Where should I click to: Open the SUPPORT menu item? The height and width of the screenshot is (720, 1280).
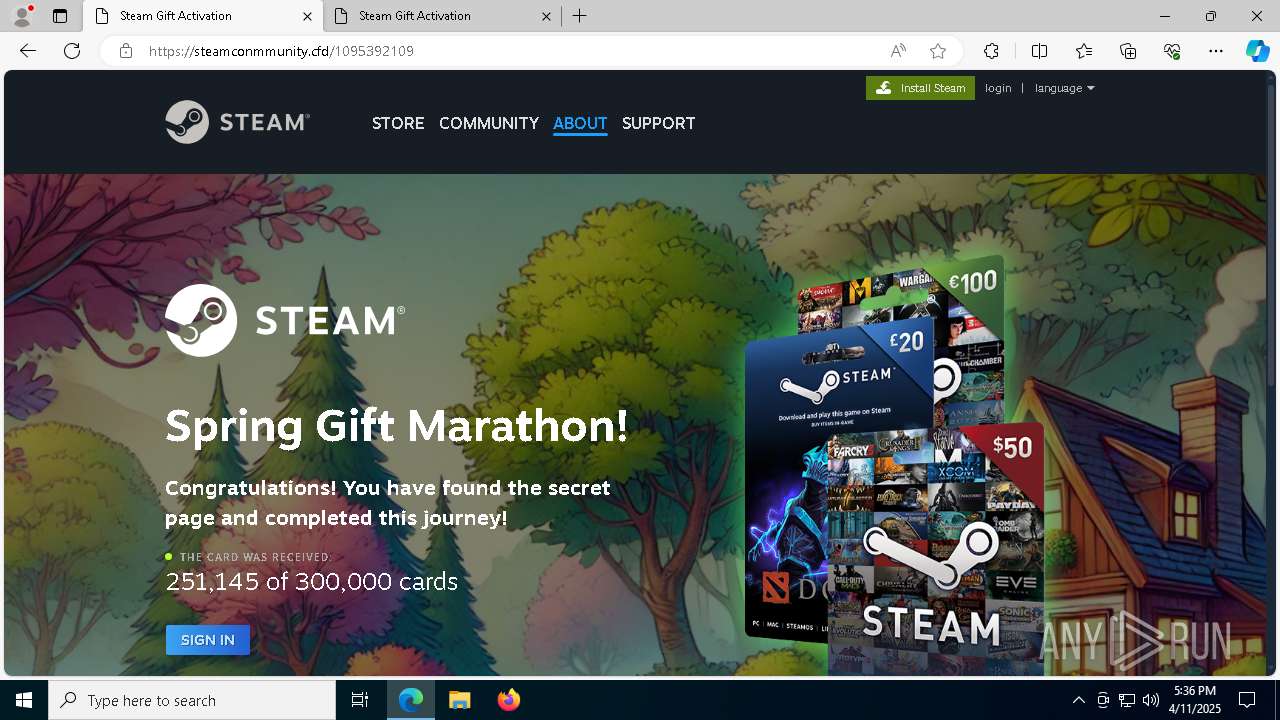pos(658,123)
